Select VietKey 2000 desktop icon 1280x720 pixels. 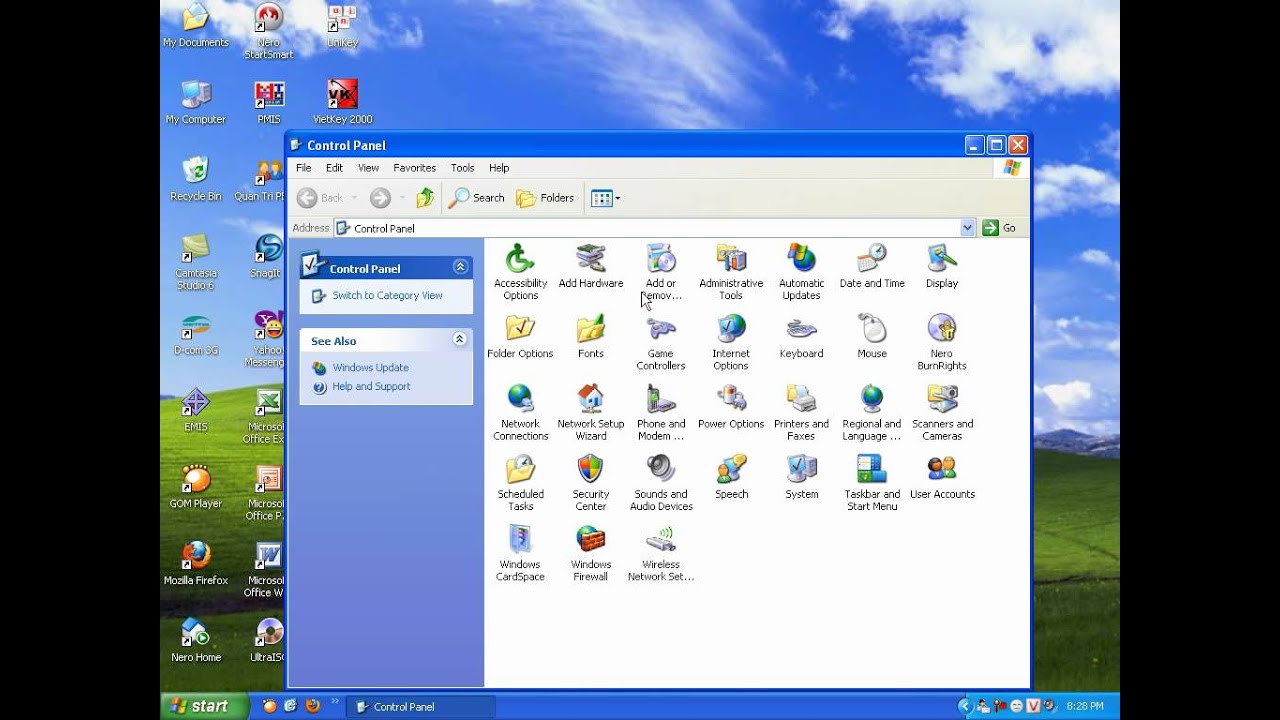342,103
